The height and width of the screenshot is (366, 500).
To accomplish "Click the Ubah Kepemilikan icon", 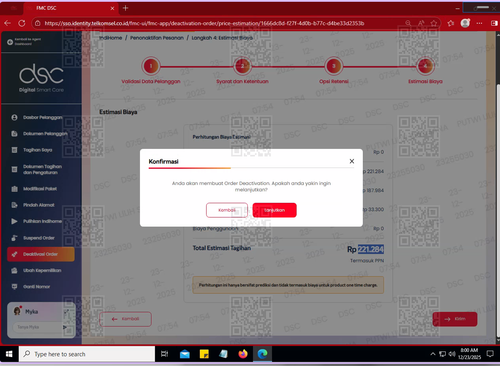I will click(14, 270).
